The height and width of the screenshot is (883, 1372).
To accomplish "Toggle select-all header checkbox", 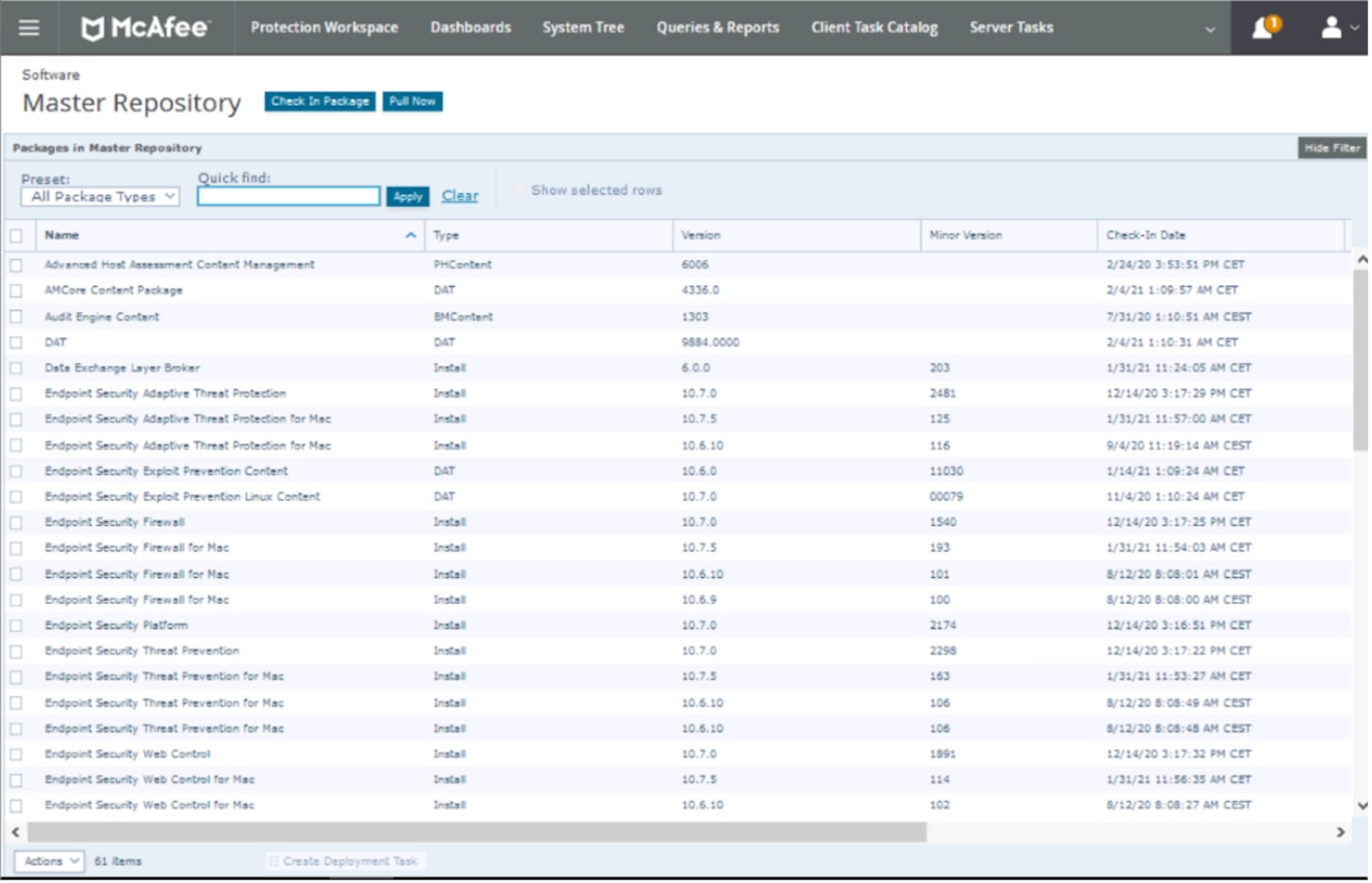I will coord(16,236).
